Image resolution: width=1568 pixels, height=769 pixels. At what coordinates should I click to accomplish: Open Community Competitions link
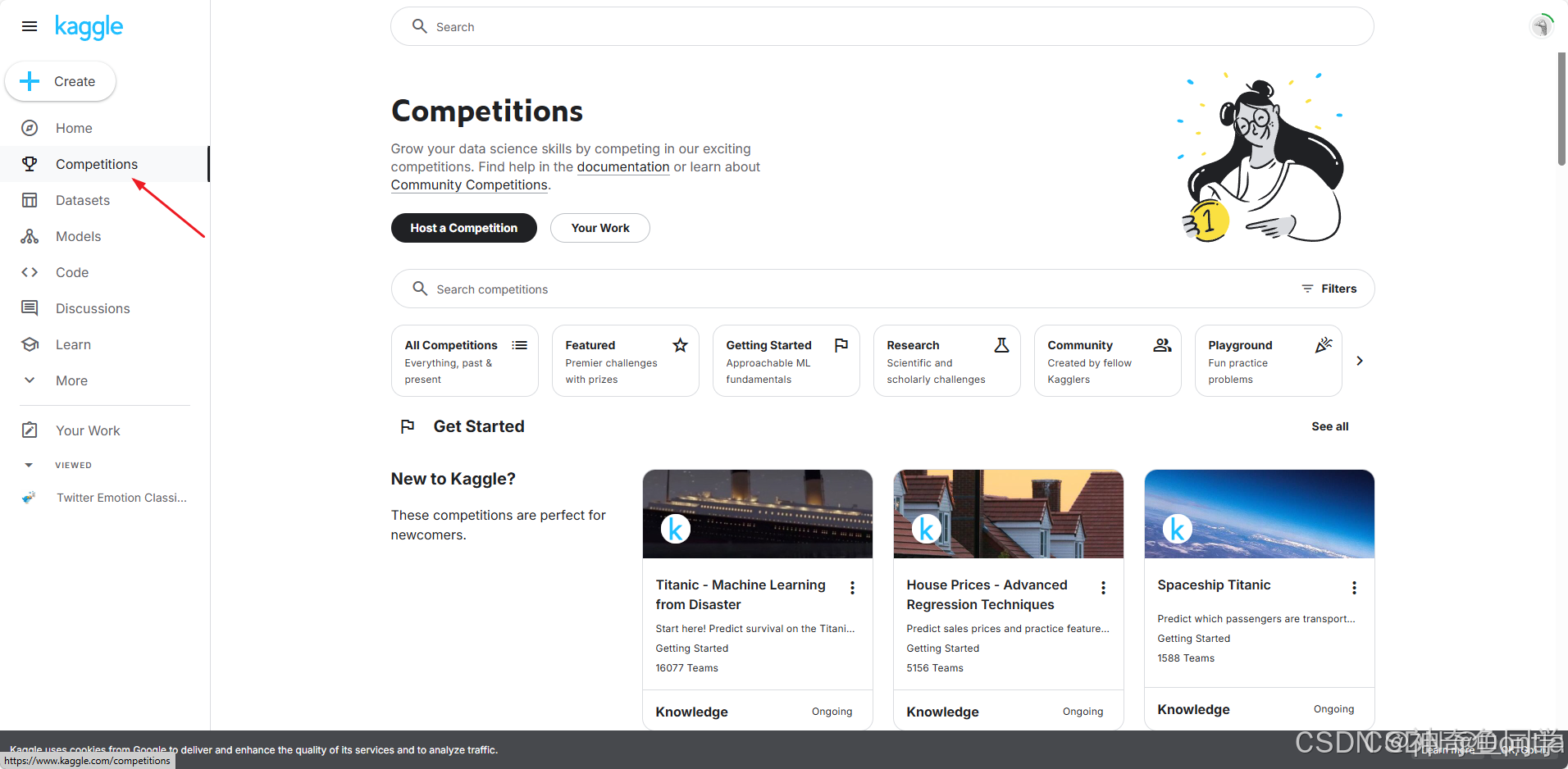469,184
